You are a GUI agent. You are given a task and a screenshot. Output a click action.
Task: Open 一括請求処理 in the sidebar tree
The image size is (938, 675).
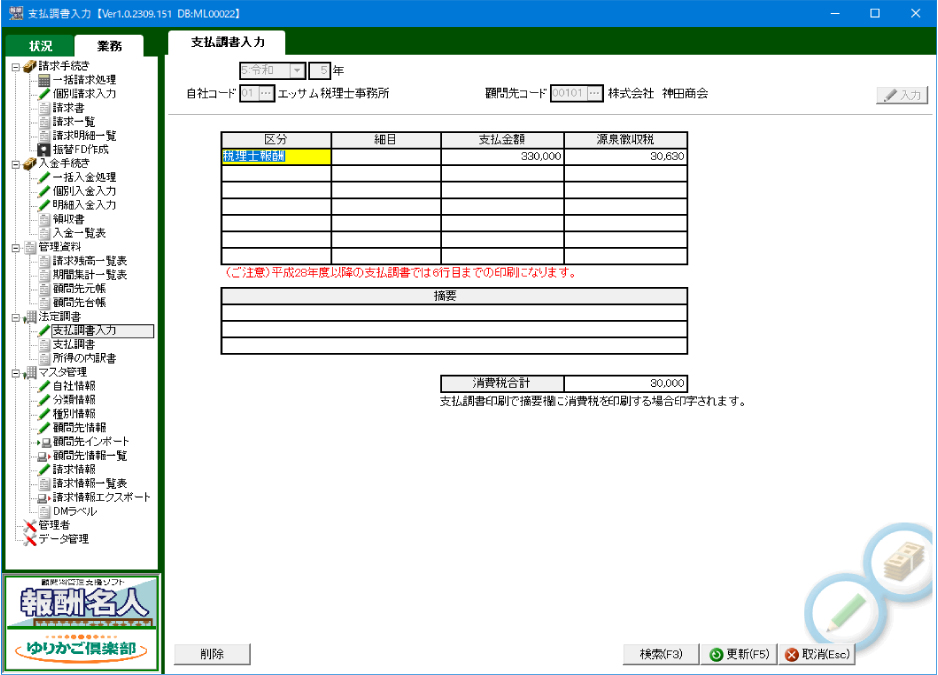click(84, 80)
